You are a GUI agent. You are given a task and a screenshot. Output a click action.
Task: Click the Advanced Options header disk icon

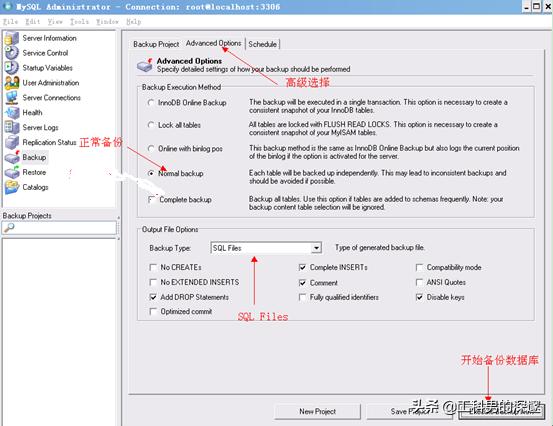click(145, 65)
